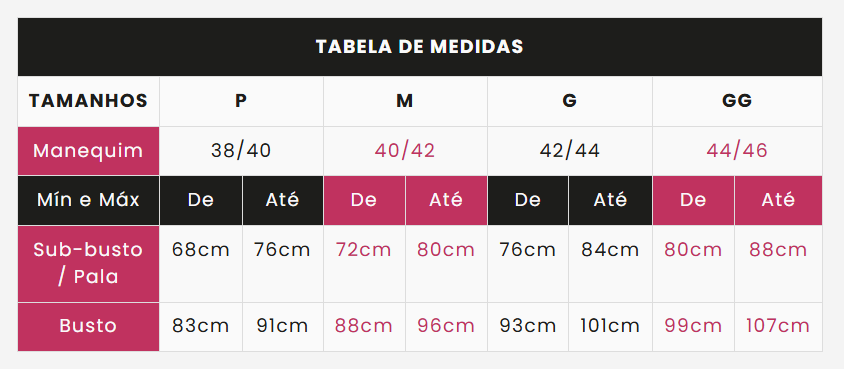Click the 44/46 manequim cell

737,151
